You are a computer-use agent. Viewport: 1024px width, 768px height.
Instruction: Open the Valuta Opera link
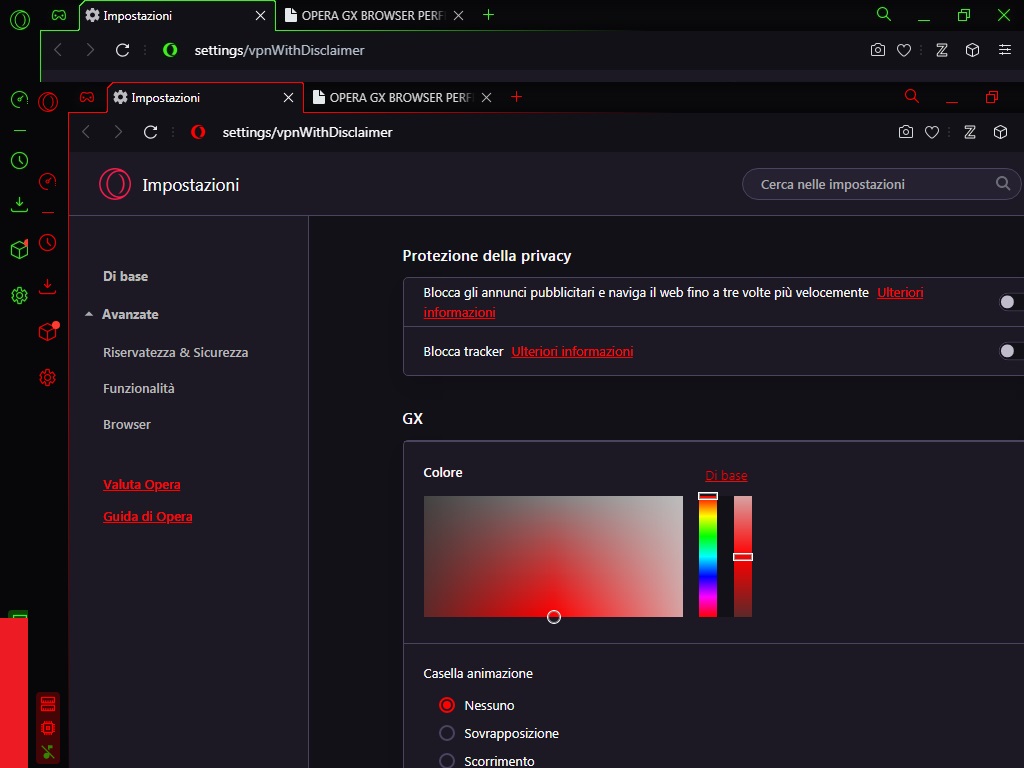[x=142, y=485]
